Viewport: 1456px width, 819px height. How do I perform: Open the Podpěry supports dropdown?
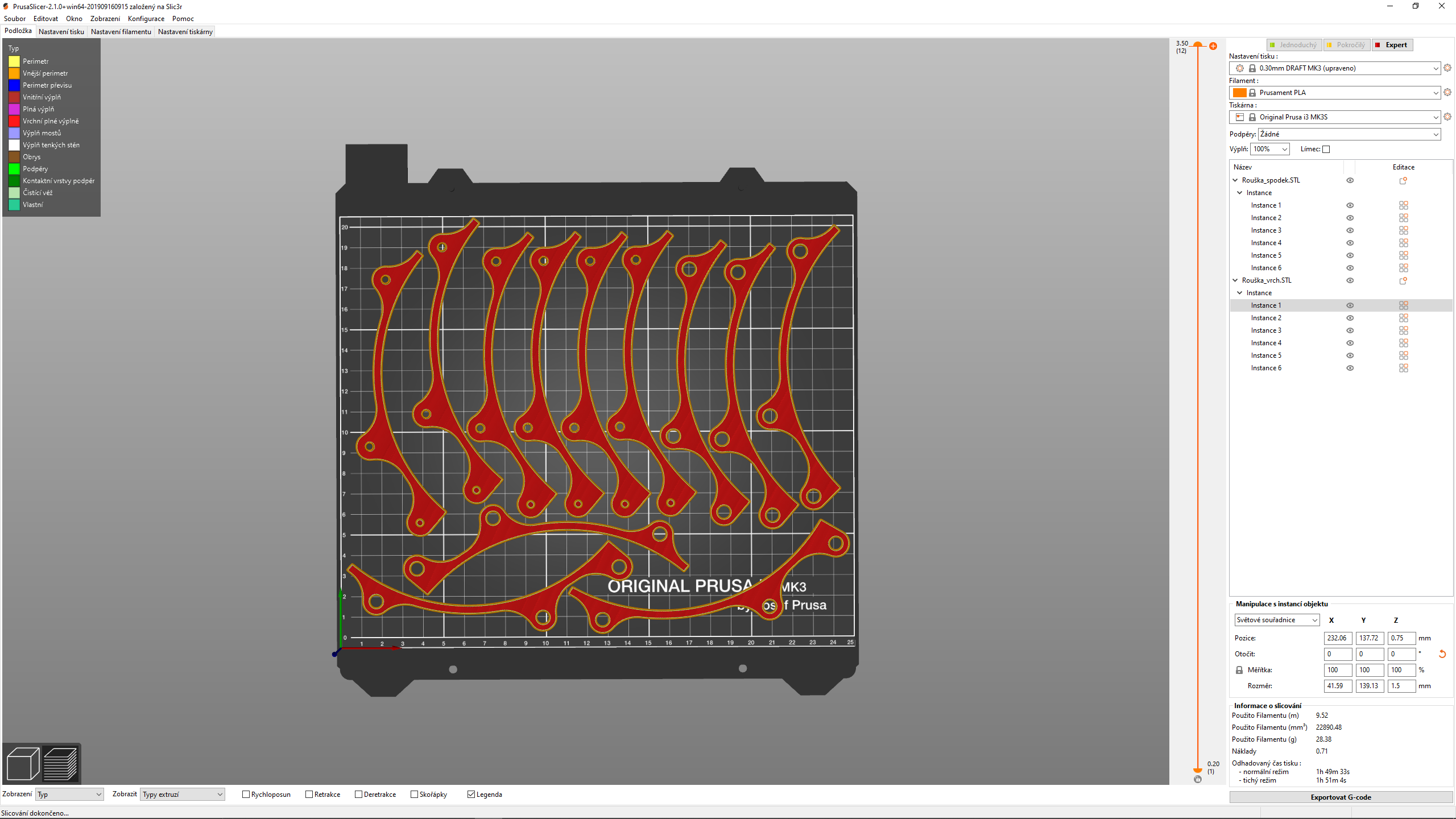pyautogui.click(x=1350, y=134)
